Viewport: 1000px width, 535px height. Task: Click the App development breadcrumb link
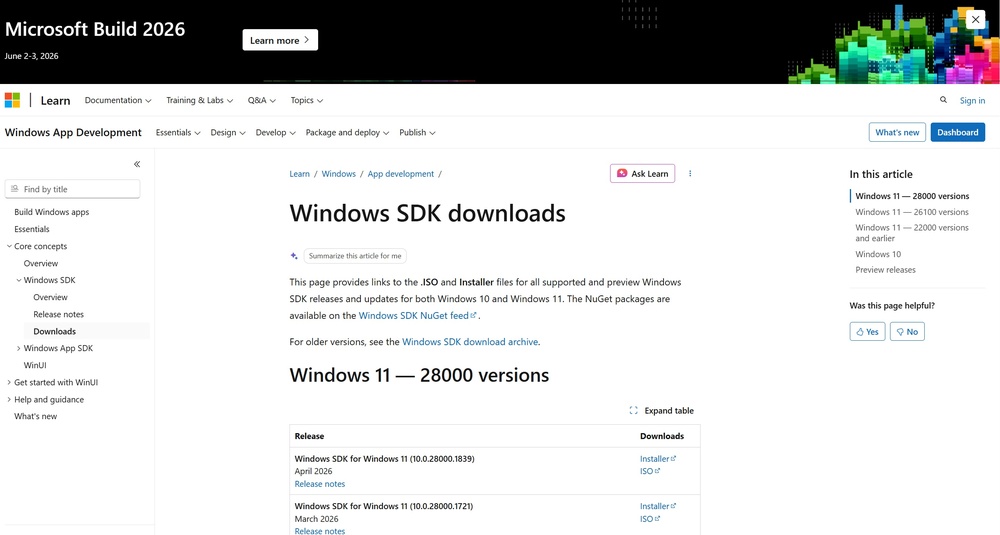(401, 173)
